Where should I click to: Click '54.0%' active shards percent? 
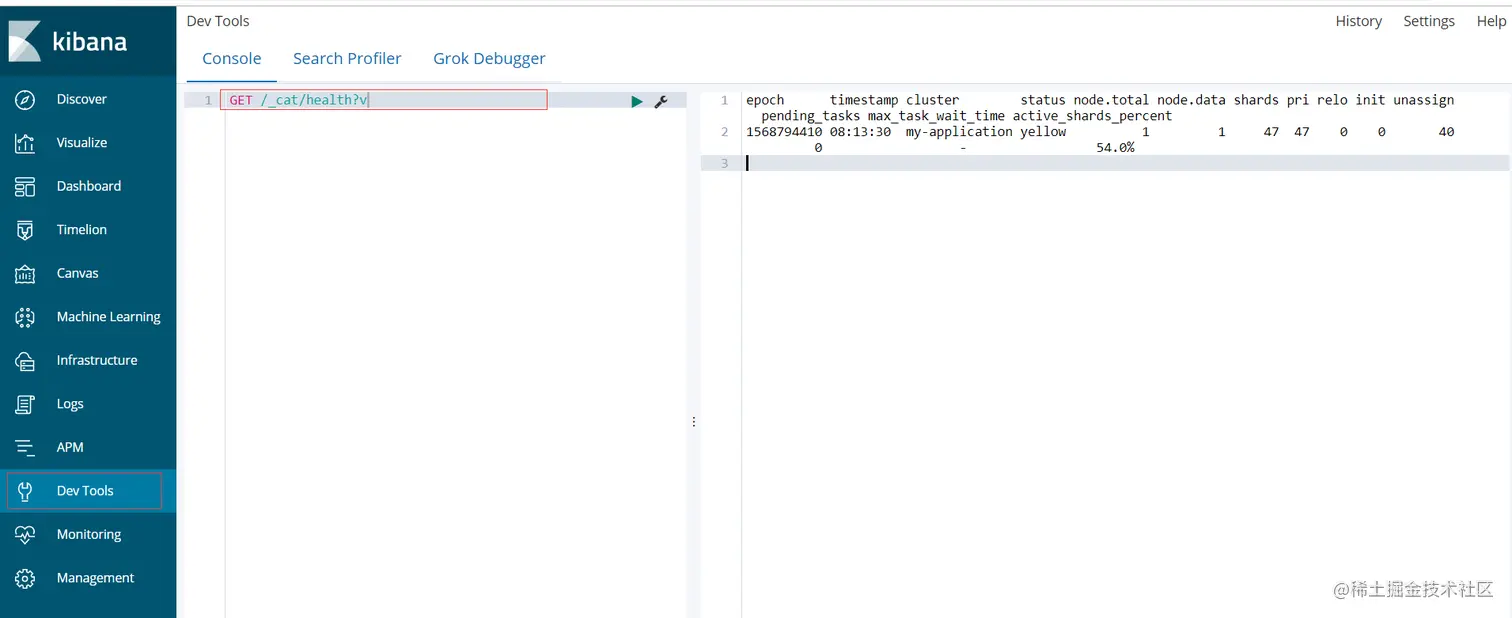(1115, 148)
